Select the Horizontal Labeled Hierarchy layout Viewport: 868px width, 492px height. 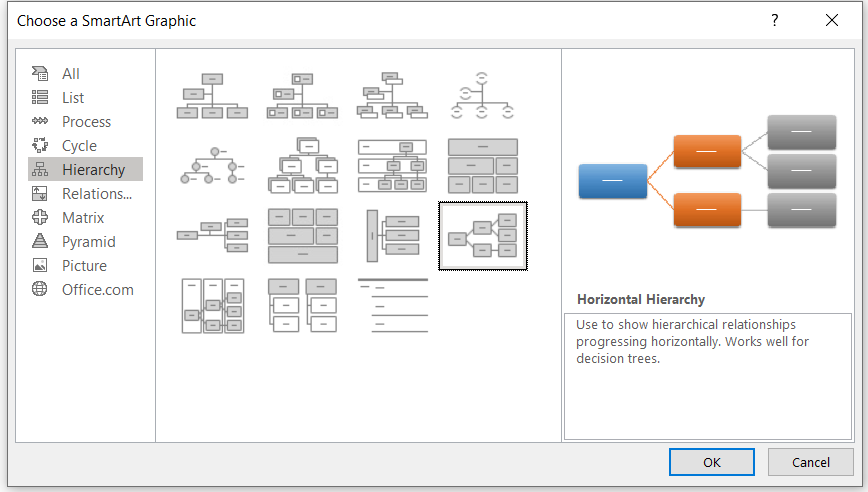pos(213,305)
